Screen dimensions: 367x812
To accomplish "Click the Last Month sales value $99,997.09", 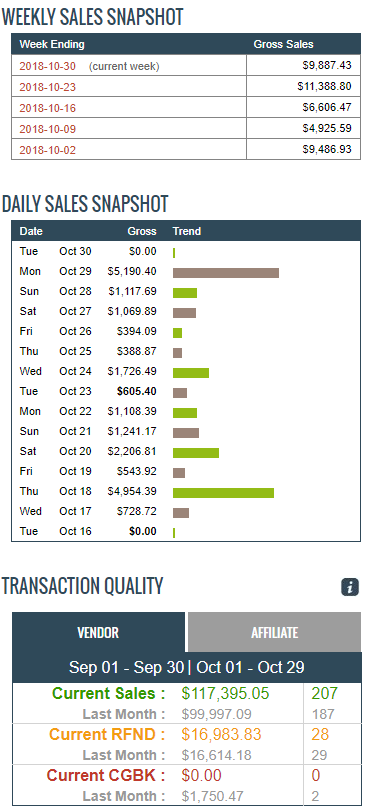I will 216,714.
